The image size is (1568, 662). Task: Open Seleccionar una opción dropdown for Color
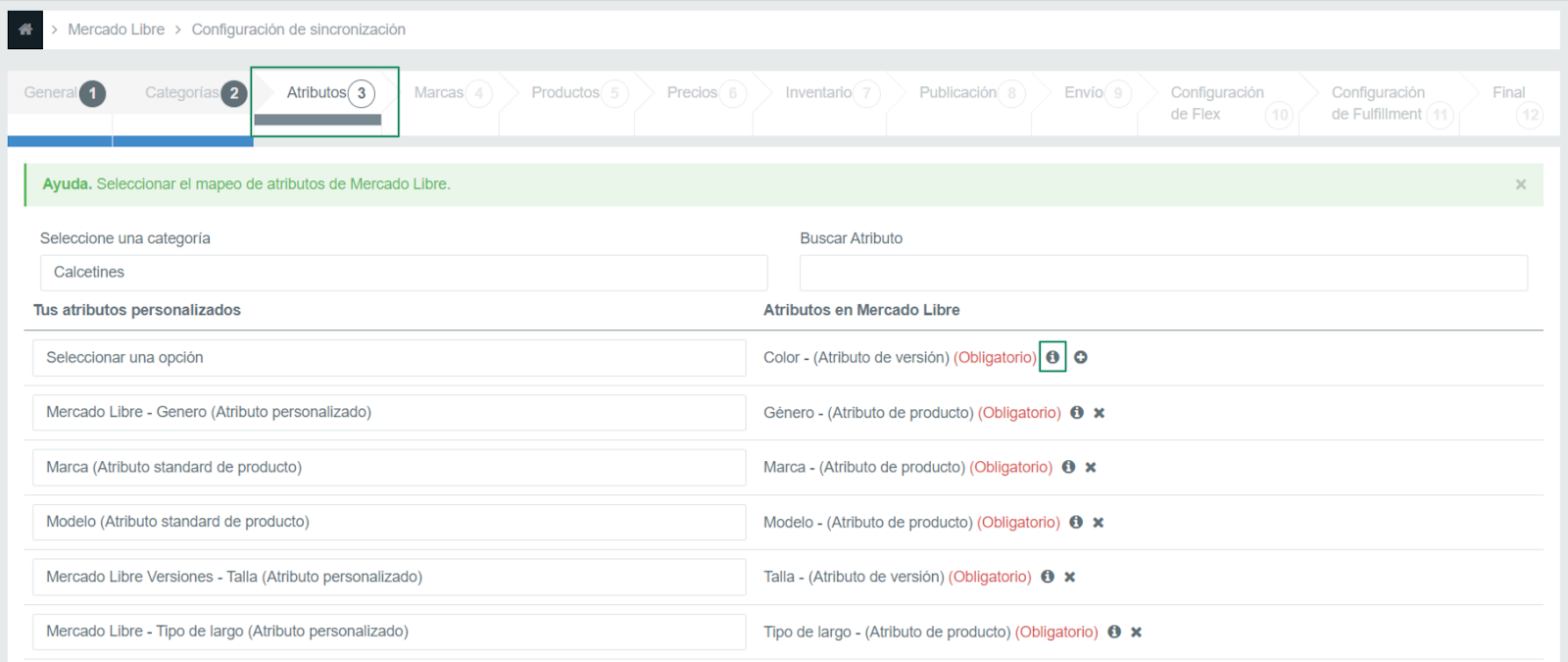pos(389,358)
